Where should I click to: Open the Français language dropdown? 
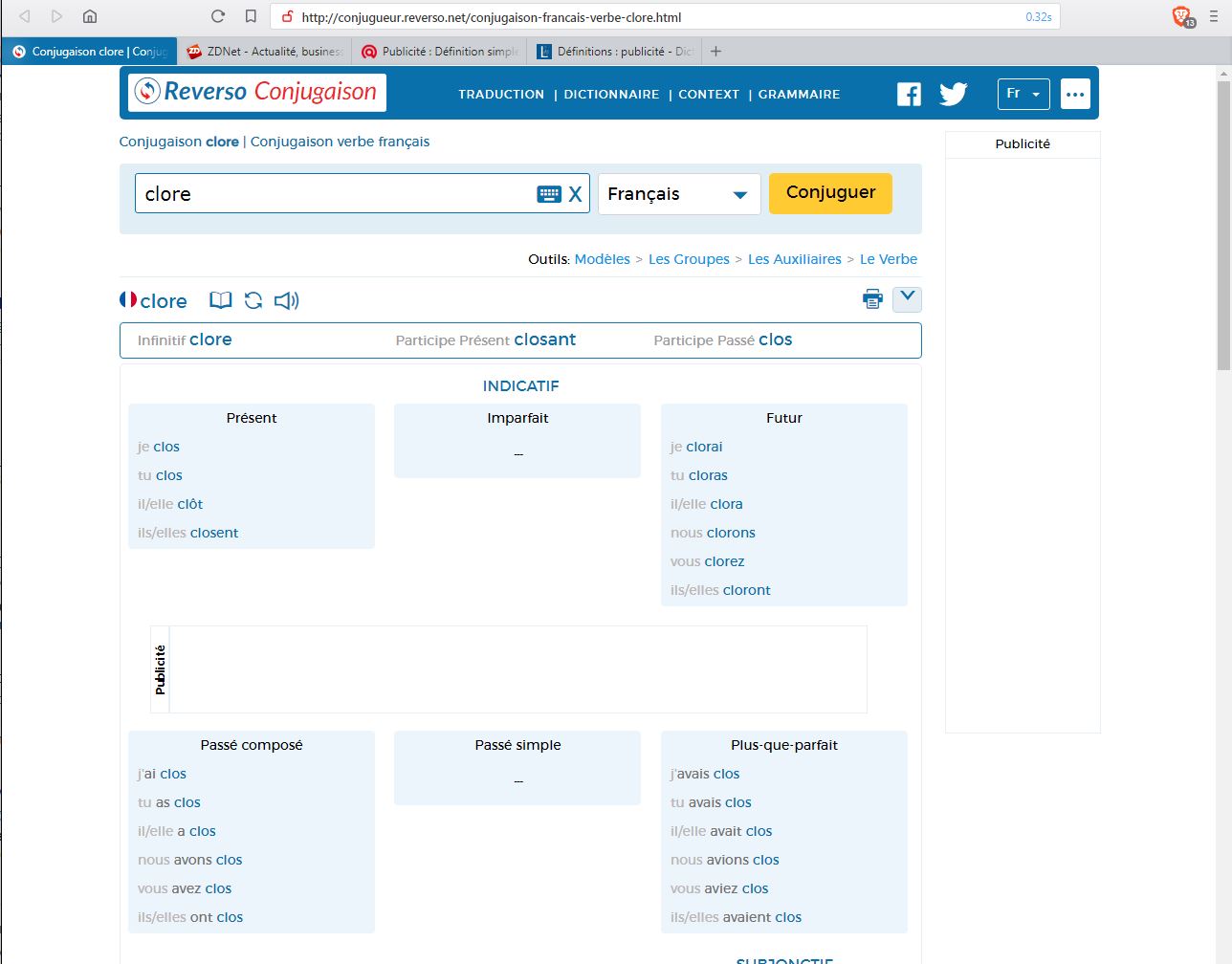(678, 194)
